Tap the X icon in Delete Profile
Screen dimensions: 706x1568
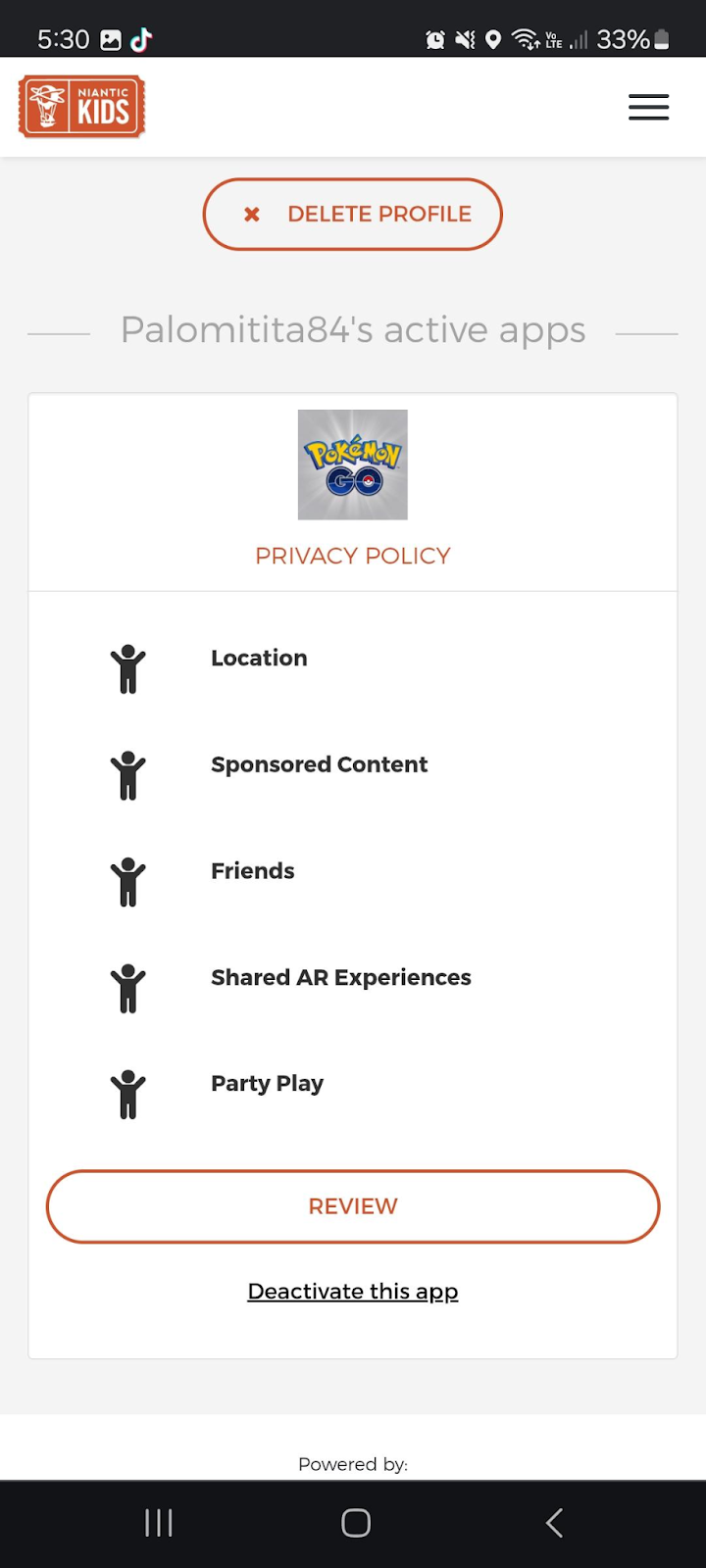tap(252, 214)
